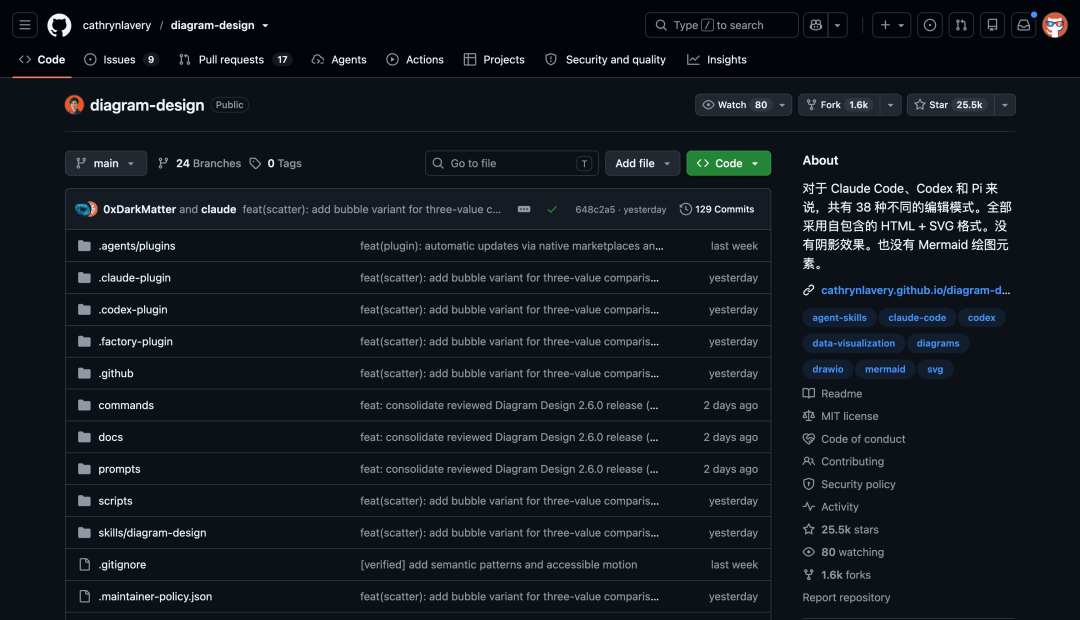Open the .codex-plugin folder

[x=133, y=310]
